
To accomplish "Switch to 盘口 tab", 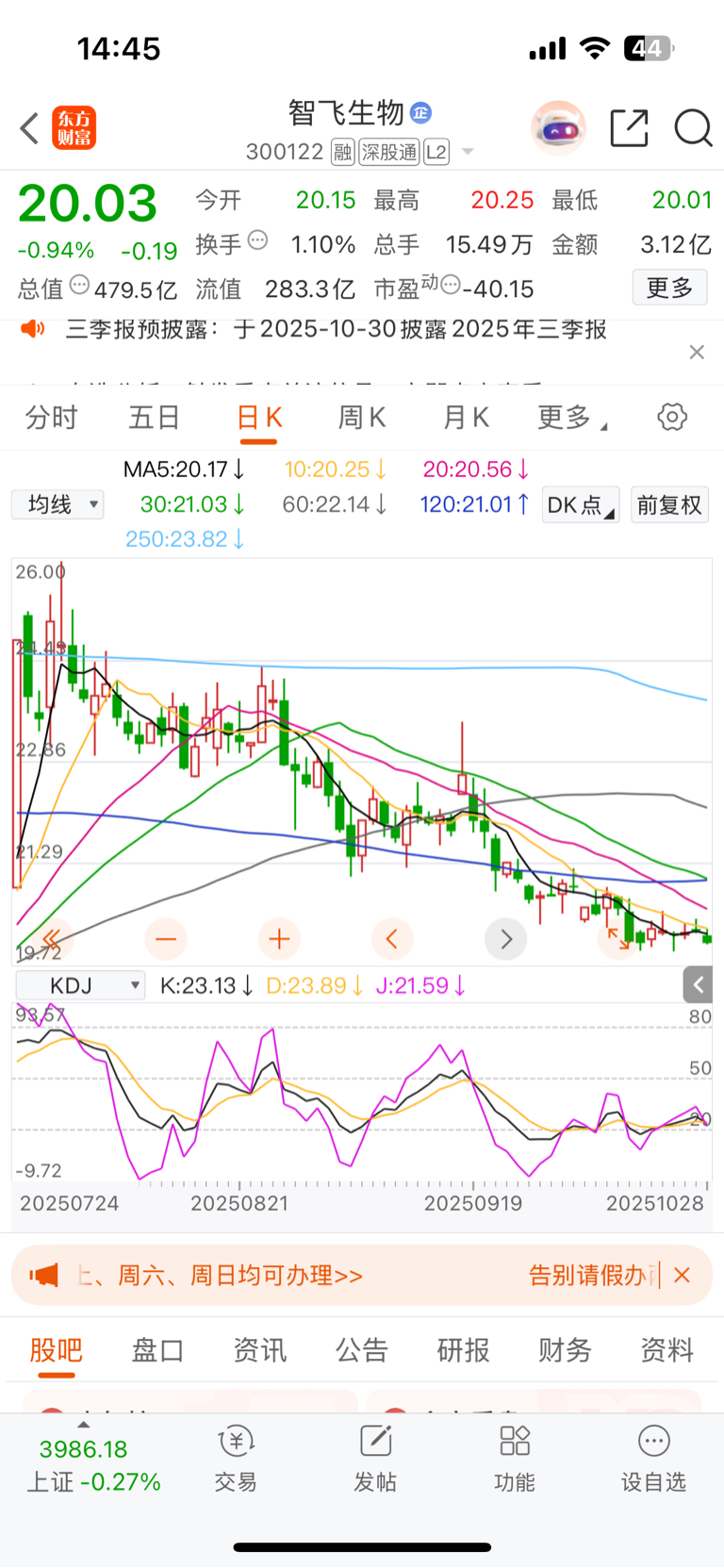I will tap(157, 1350).
